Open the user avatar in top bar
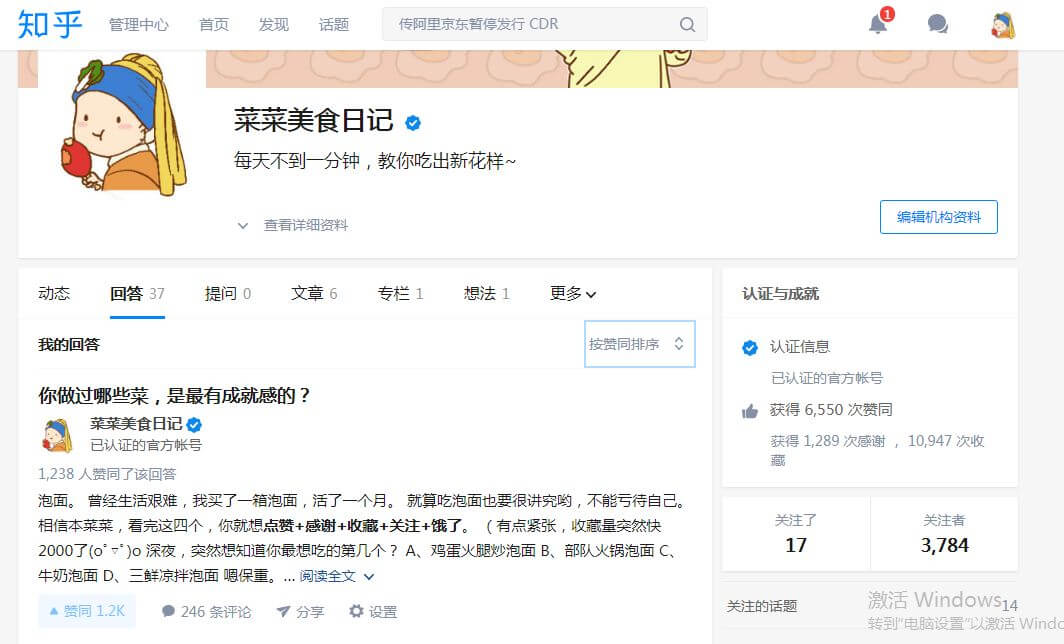The height and width of the screenshot is (644, 1064). [x=1002, y=25]
